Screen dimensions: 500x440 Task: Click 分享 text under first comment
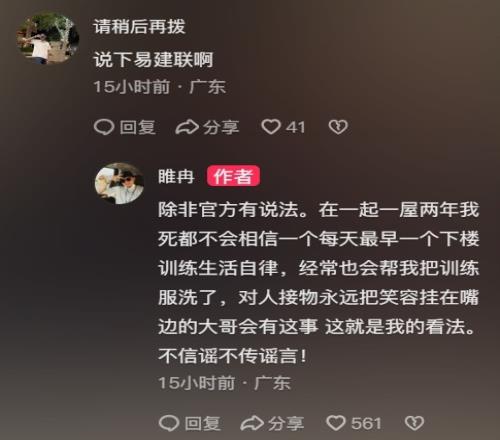(x=221, y=127)
